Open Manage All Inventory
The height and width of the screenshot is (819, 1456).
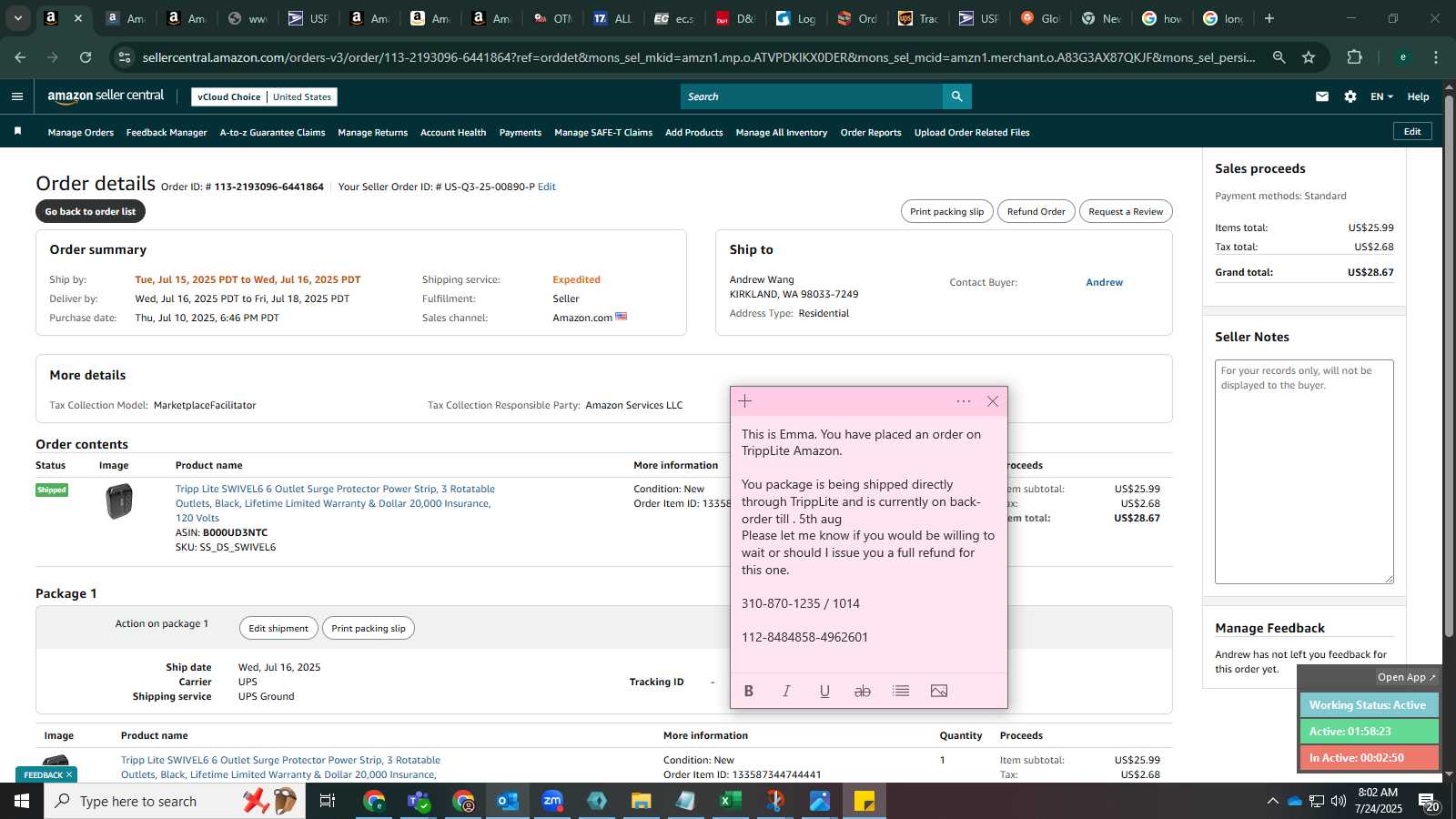782,132
